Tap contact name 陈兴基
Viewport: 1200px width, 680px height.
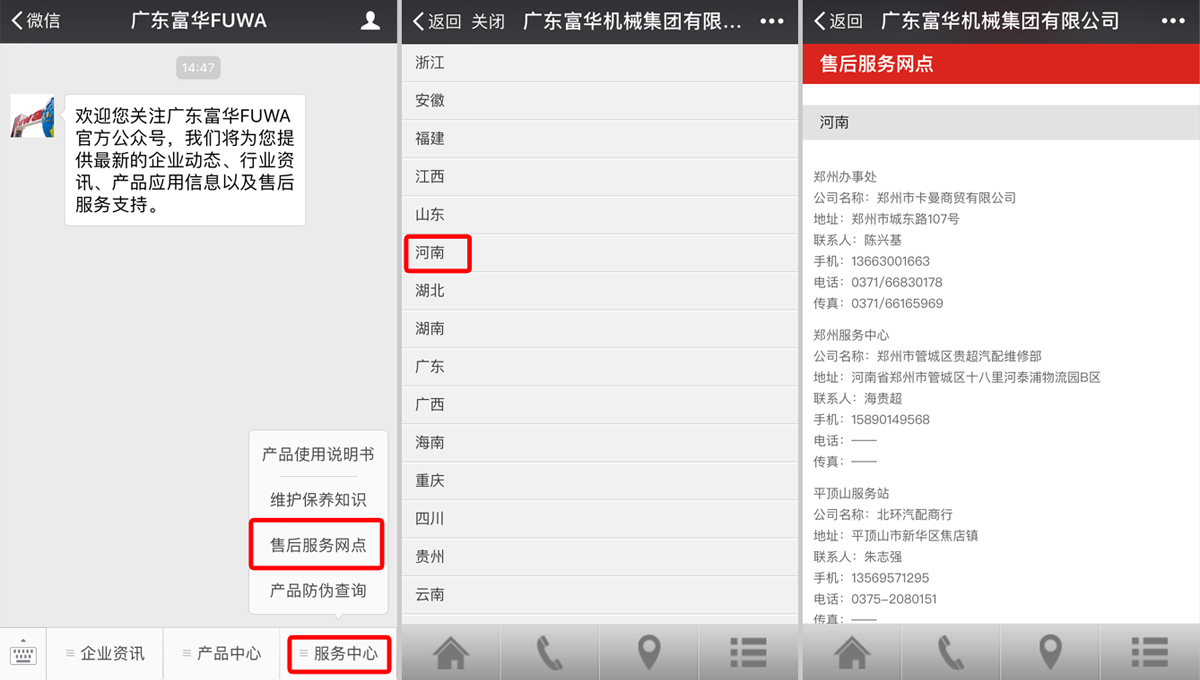click(883, 240)
